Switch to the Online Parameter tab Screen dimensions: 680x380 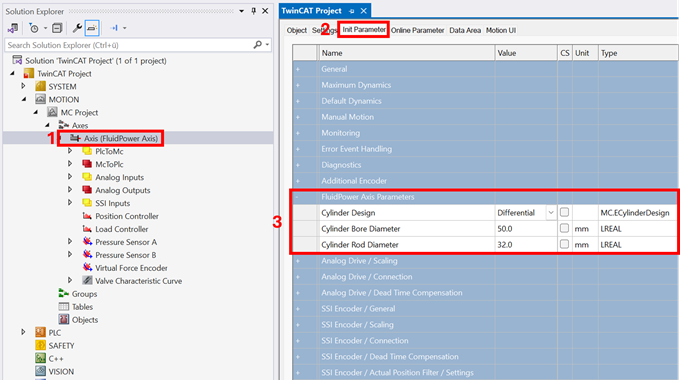[418, 30]
